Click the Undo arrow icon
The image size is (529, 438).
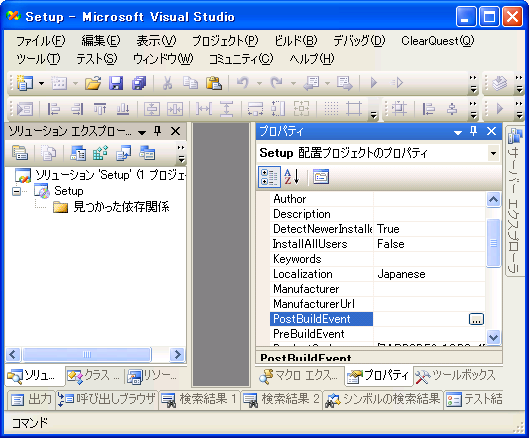pos(243,83)
